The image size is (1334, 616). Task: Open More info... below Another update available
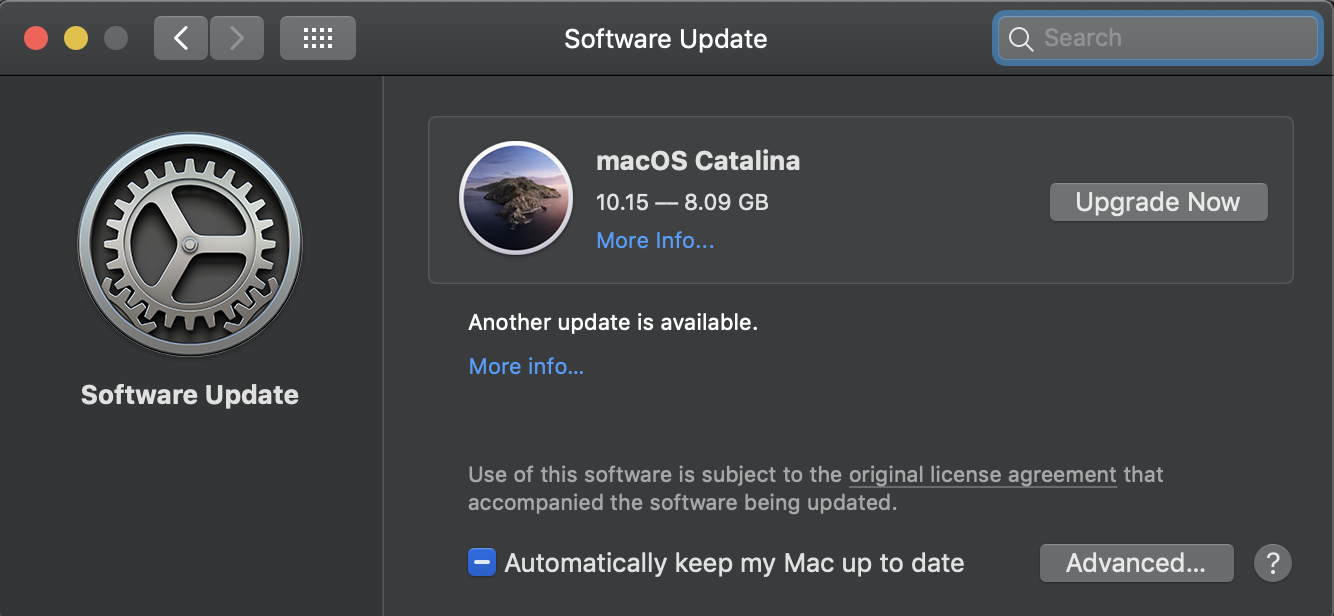click(526, 367)
